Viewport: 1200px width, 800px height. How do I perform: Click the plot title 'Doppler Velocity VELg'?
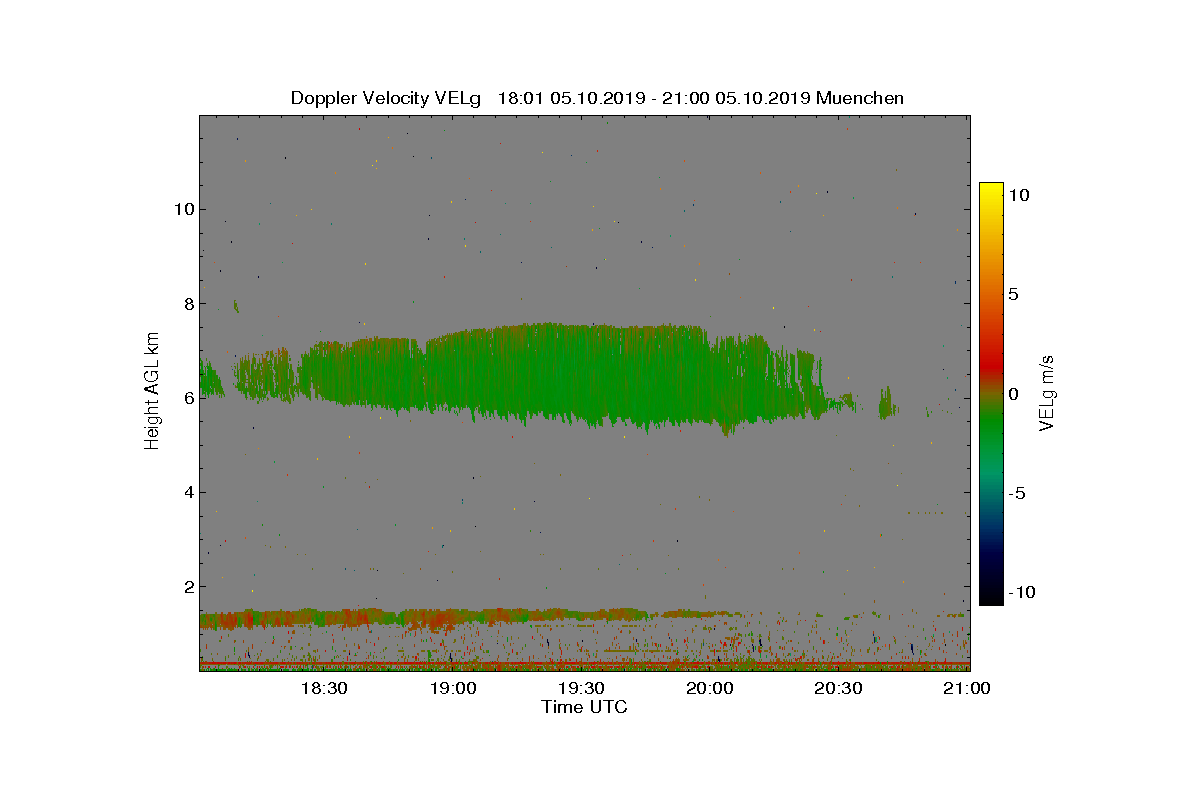click(386, 98)
